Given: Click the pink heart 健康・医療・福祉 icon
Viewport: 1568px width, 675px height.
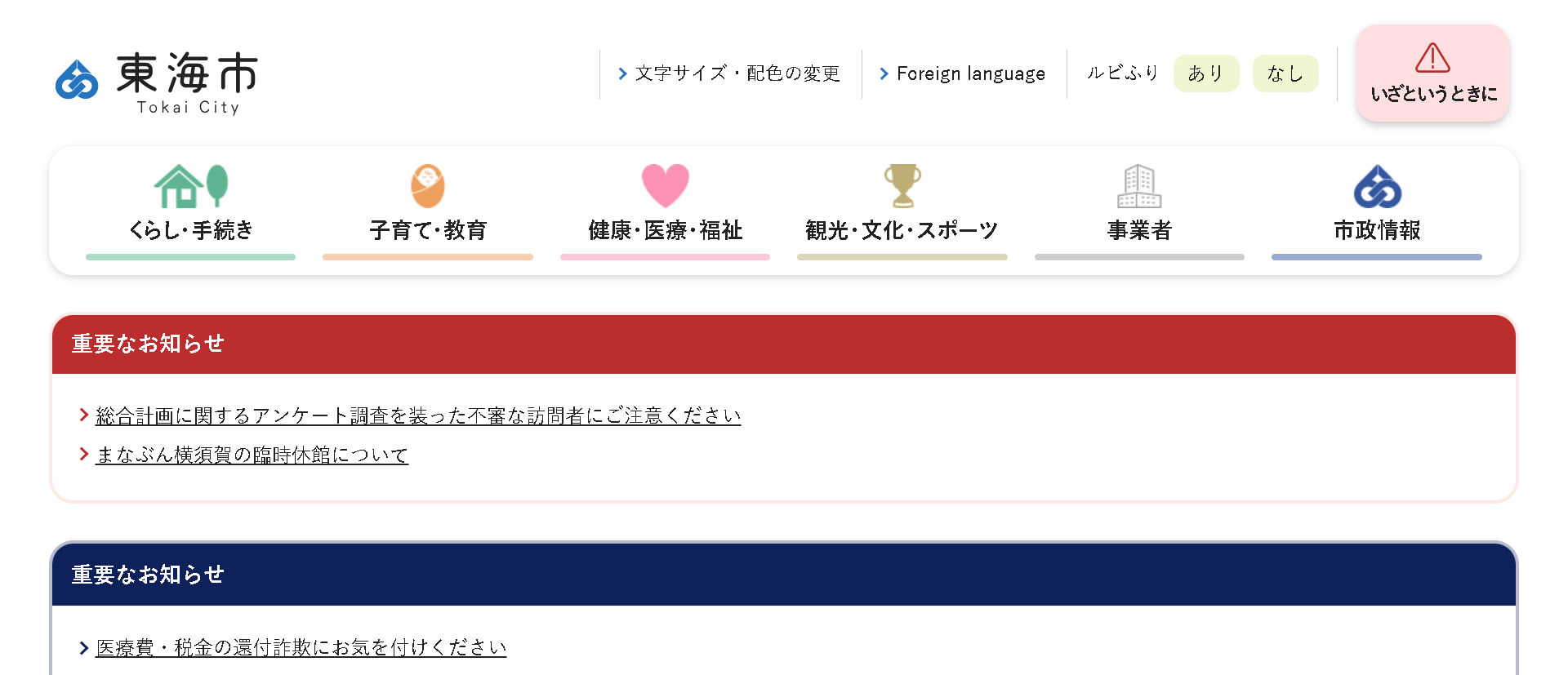Looking at the screenshot, I should 666,186.
